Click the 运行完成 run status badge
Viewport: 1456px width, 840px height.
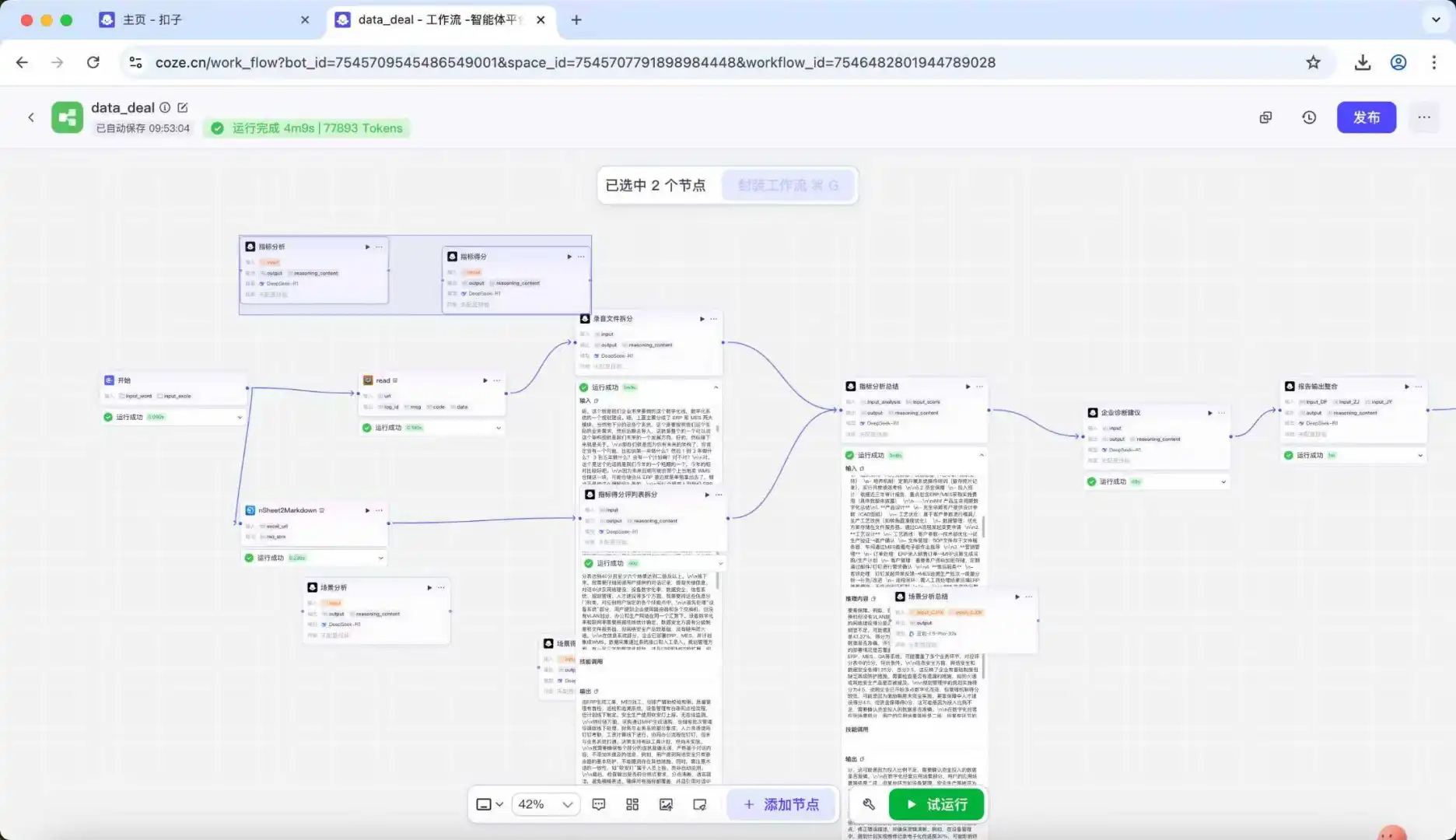pyautogui.click(x=307, y=128)
